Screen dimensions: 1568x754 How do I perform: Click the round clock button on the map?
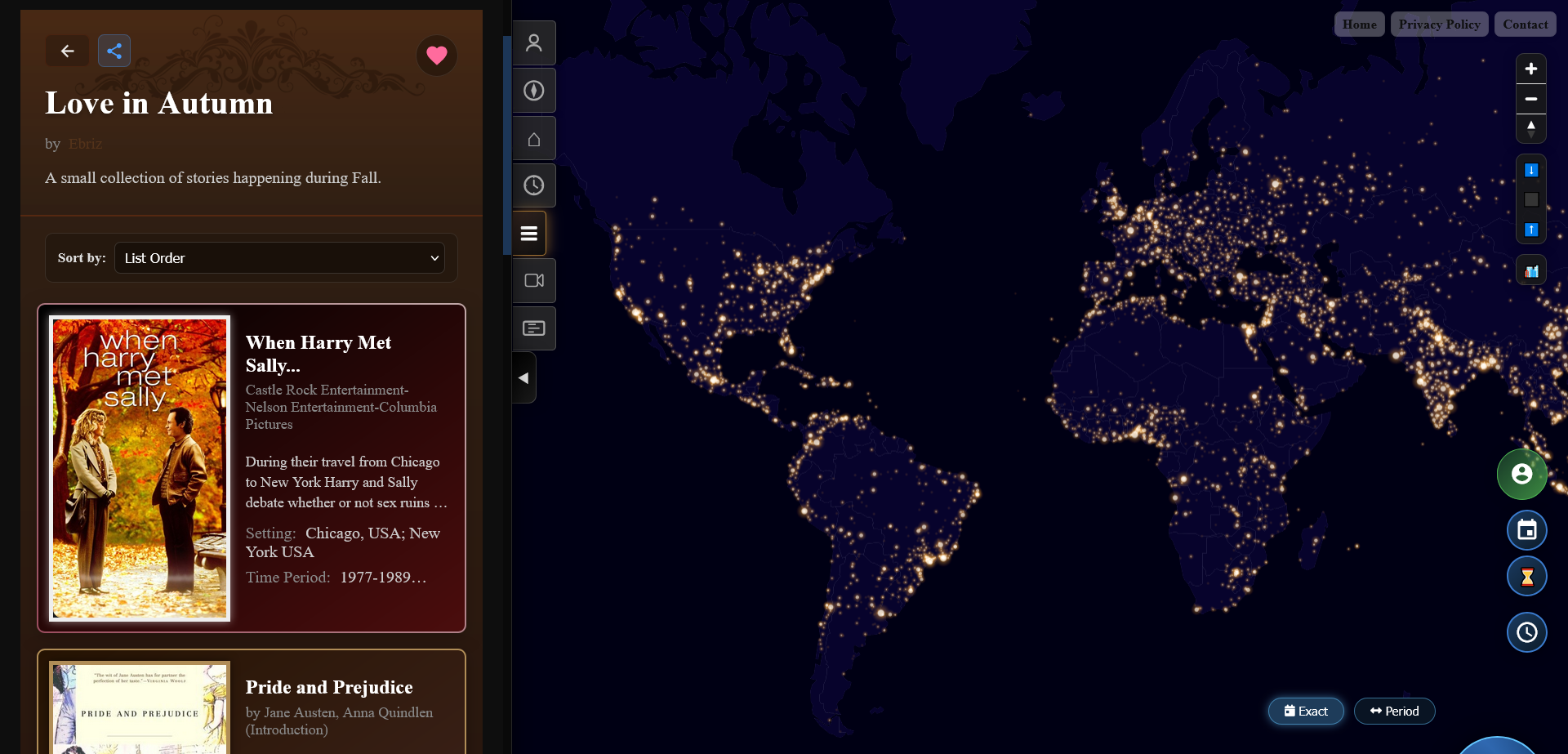coord(1527,632)
